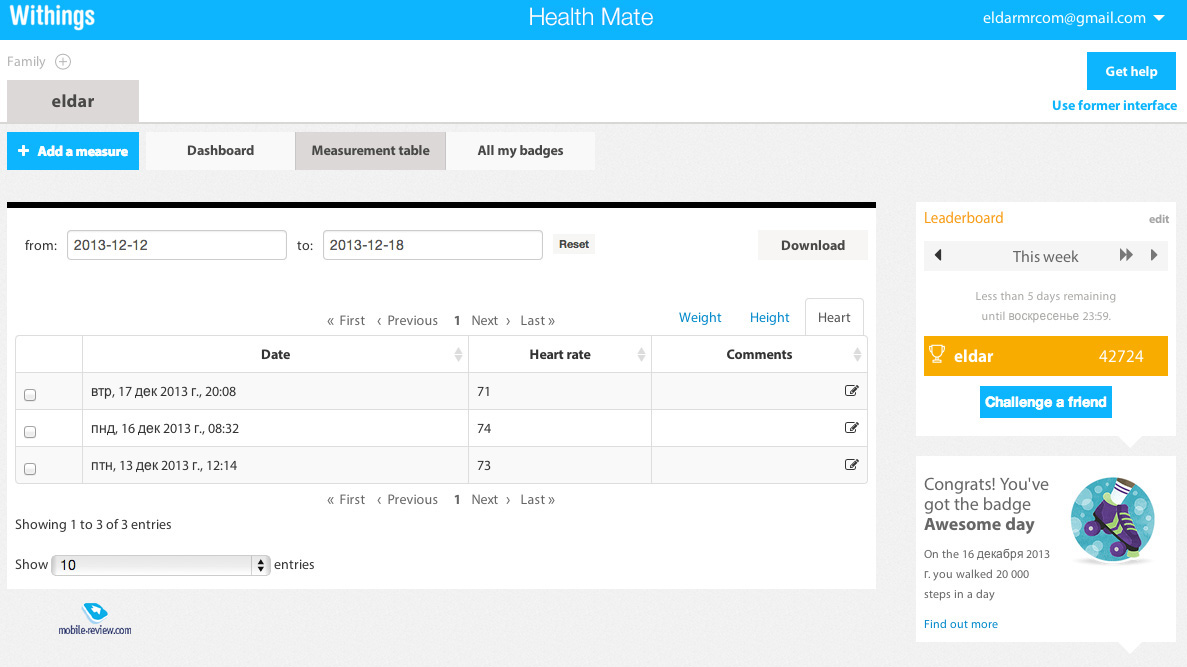
Task: Open edit comment icon for 17 дек row
Action: coord(852,391)
